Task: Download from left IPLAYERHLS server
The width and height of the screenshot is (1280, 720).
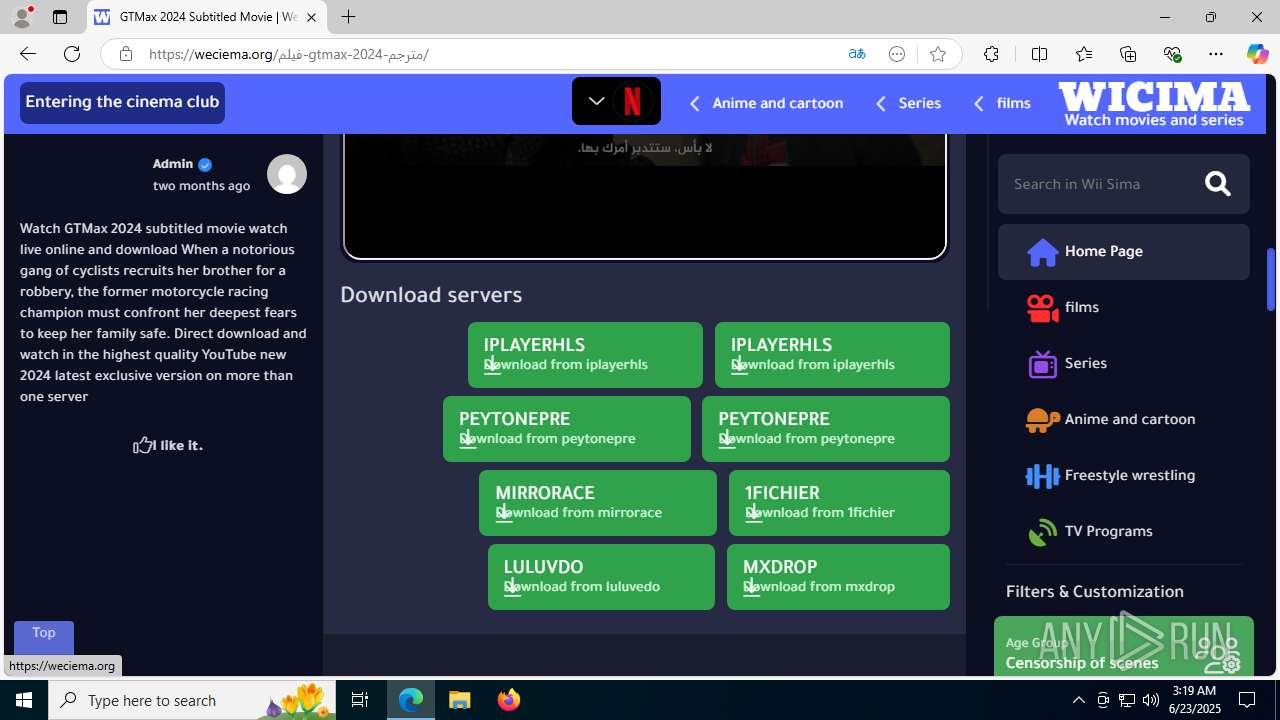Action: coord(585,354)
